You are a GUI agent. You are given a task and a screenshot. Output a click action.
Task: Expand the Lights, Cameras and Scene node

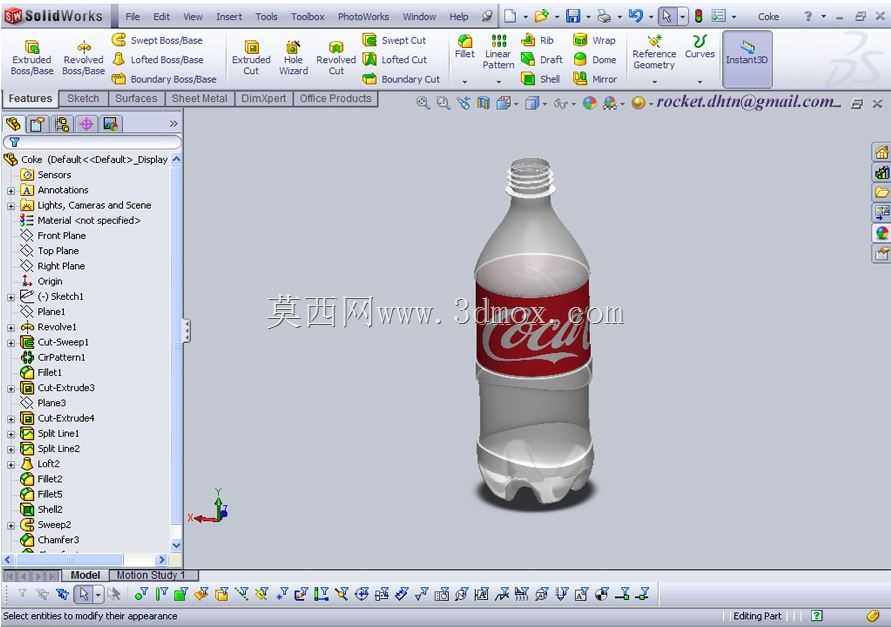coord(11,206)
